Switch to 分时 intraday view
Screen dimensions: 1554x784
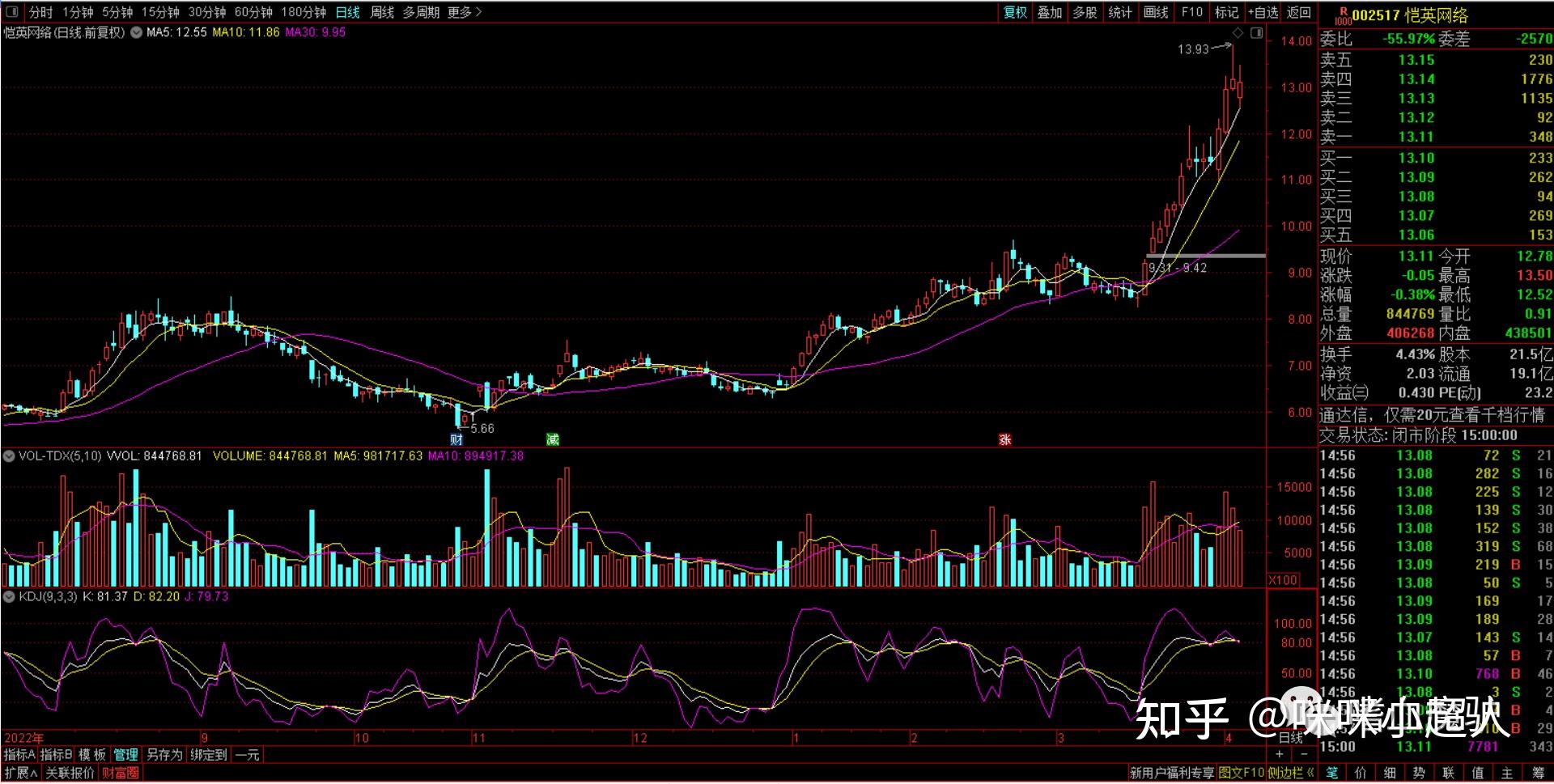(x=40, y=12)
